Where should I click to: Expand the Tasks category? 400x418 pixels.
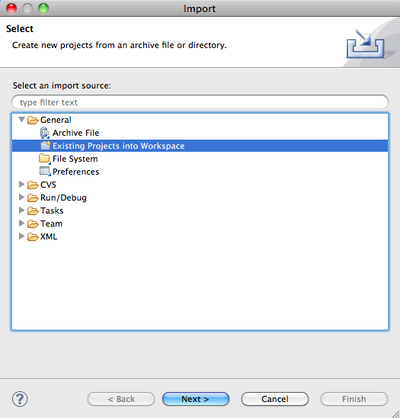point(22,210)
